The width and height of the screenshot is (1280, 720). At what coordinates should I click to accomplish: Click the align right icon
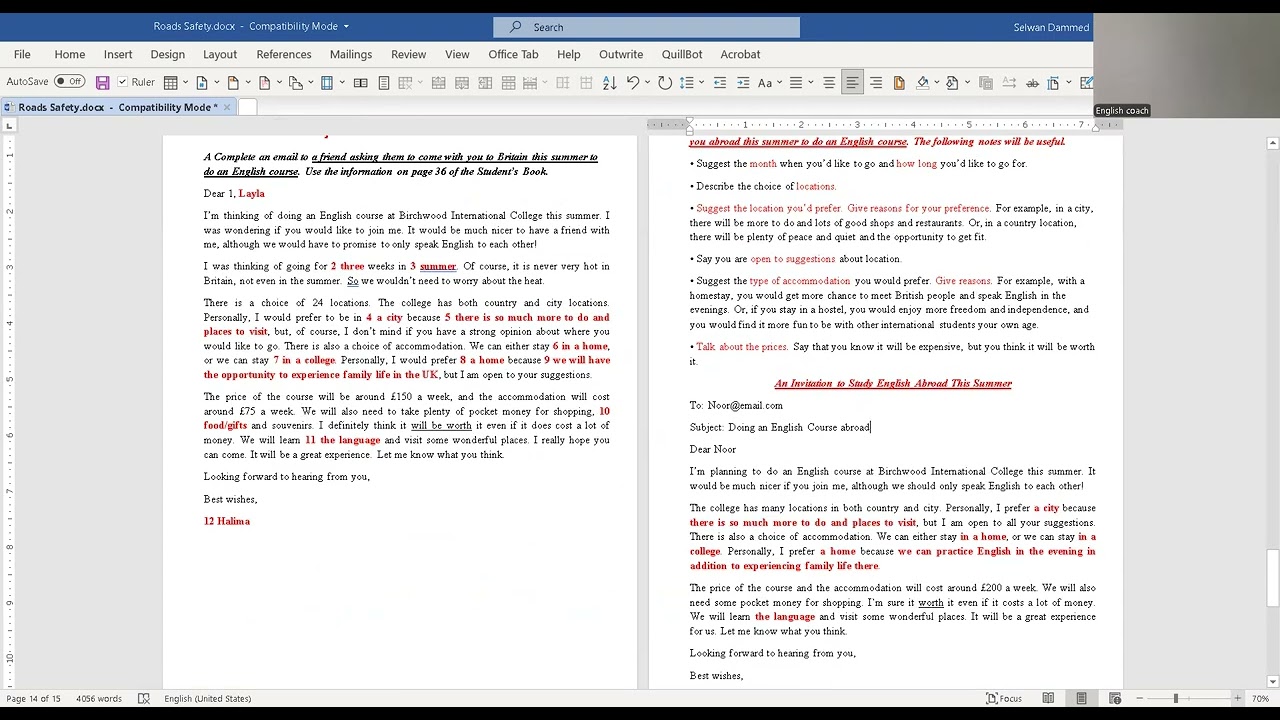point(875,82)
